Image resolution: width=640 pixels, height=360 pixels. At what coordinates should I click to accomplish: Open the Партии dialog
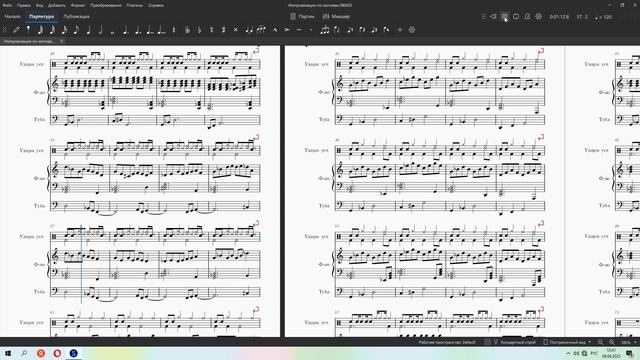point(302,16)
